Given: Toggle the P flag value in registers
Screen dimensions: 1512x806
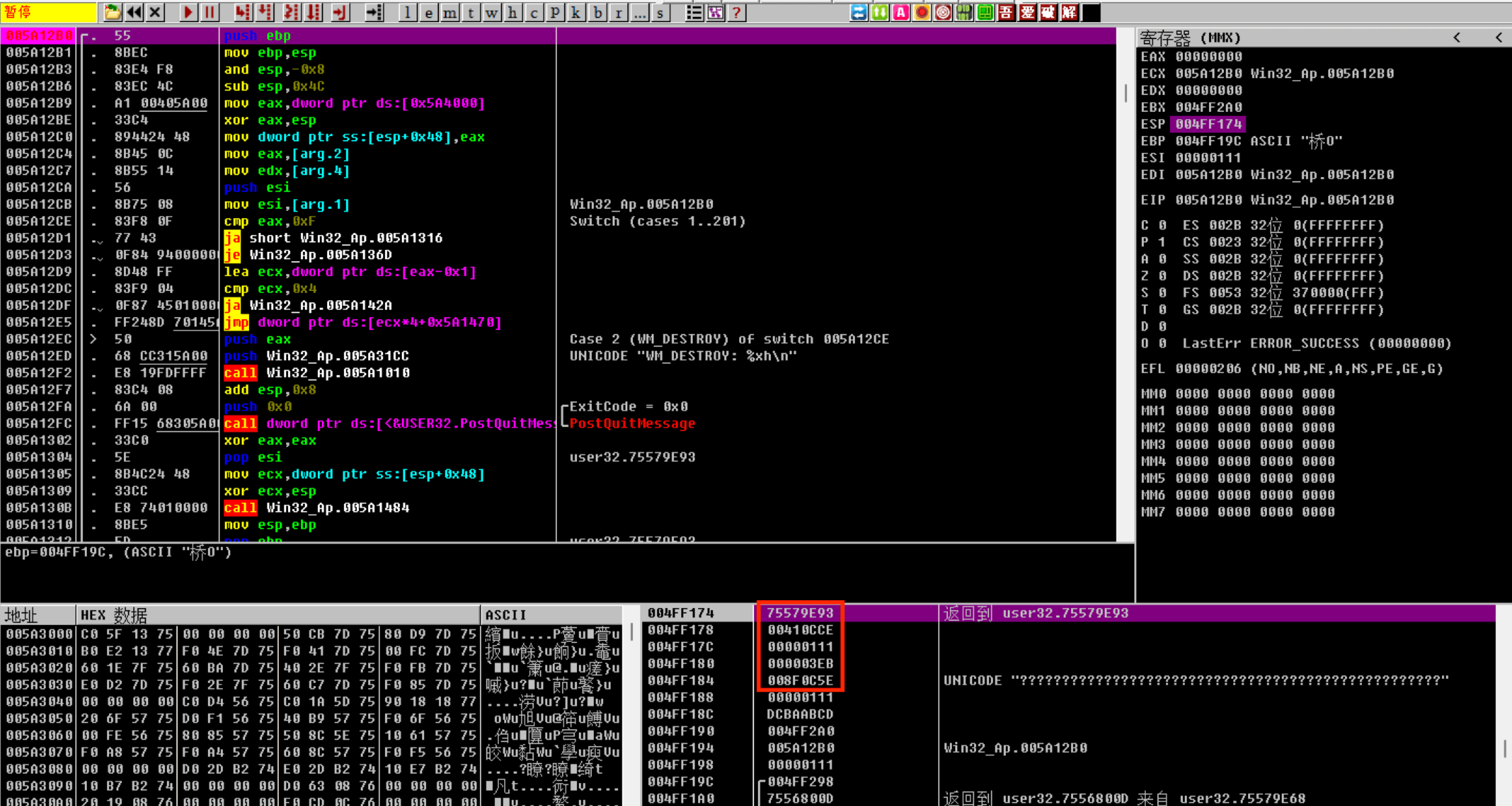Looking at the screenshot, I should point(1162,242).
